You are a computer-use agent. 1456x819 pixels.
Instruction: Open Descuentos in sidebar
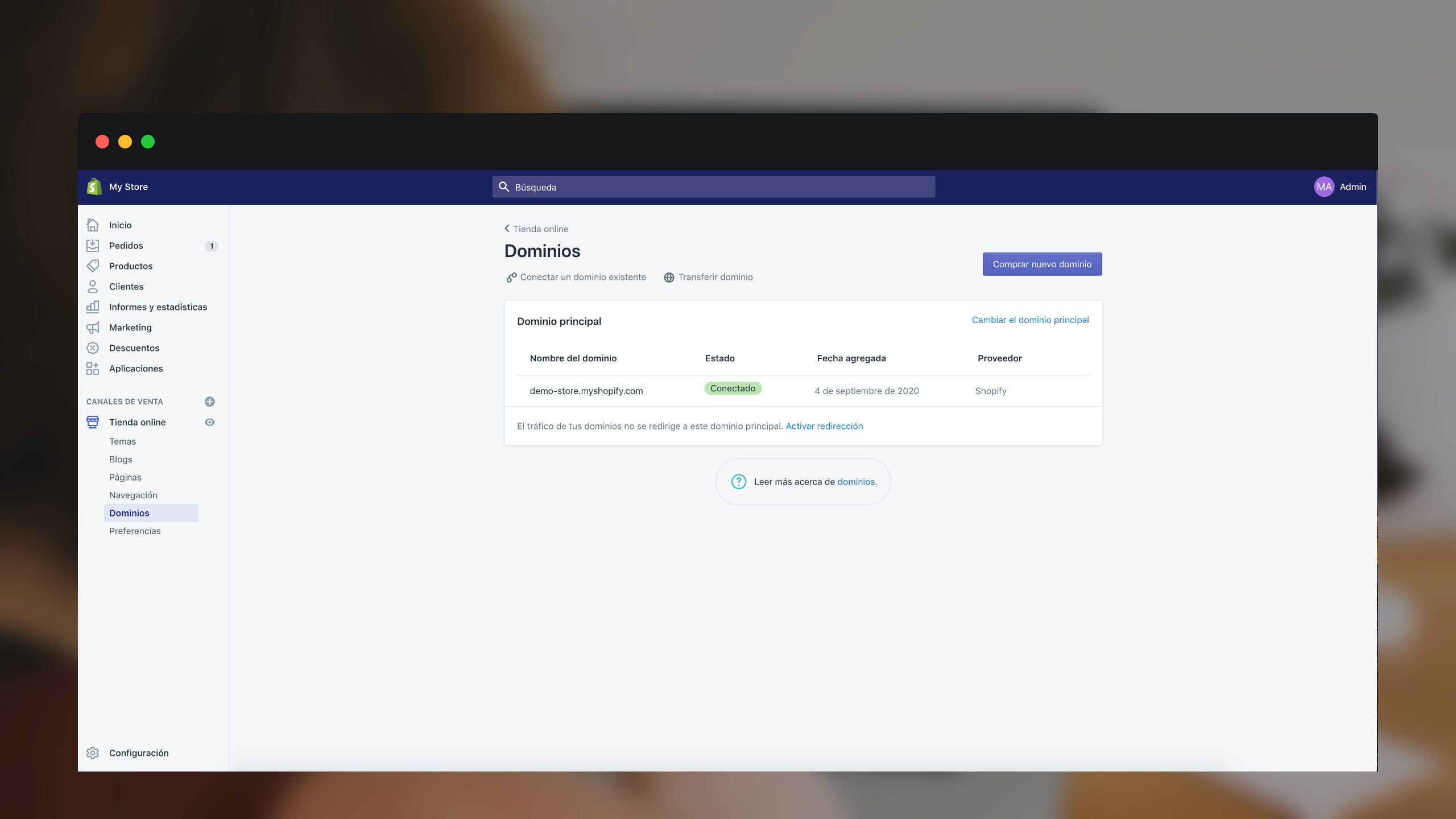click(x=134, y=348)
